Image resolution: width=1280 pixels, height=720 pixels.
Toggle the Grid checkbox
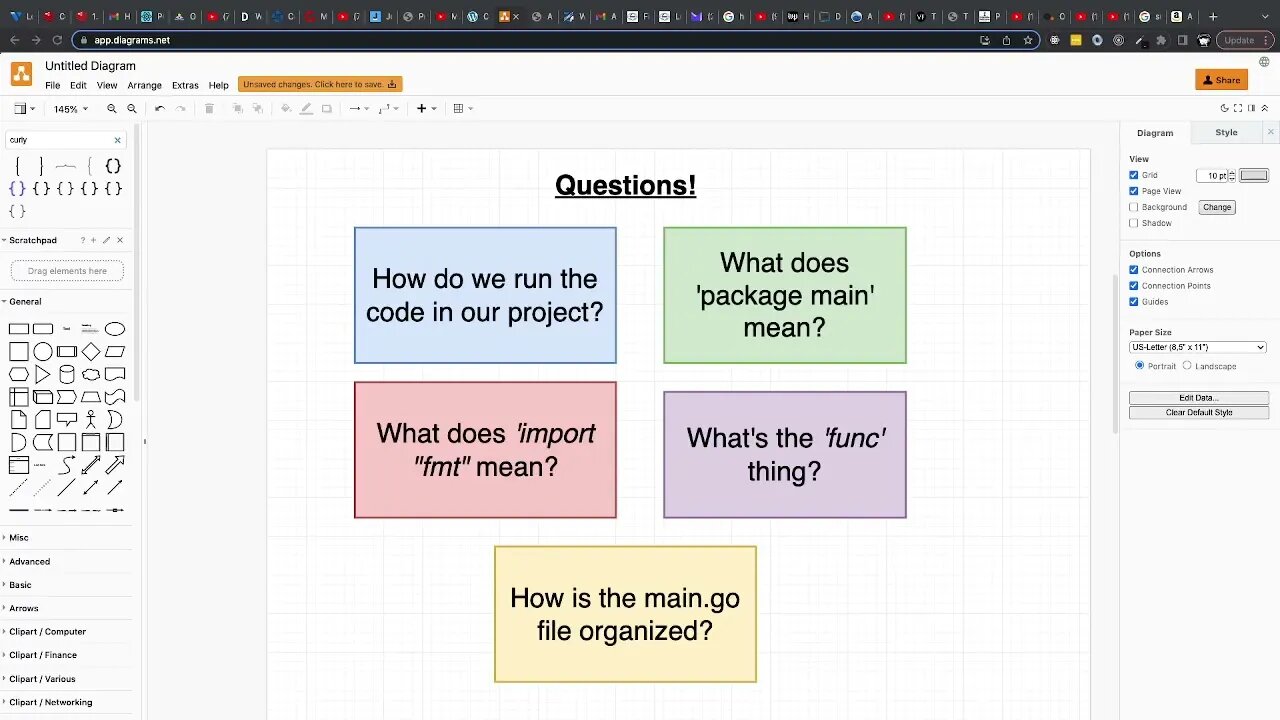(x=1134, y=175)
